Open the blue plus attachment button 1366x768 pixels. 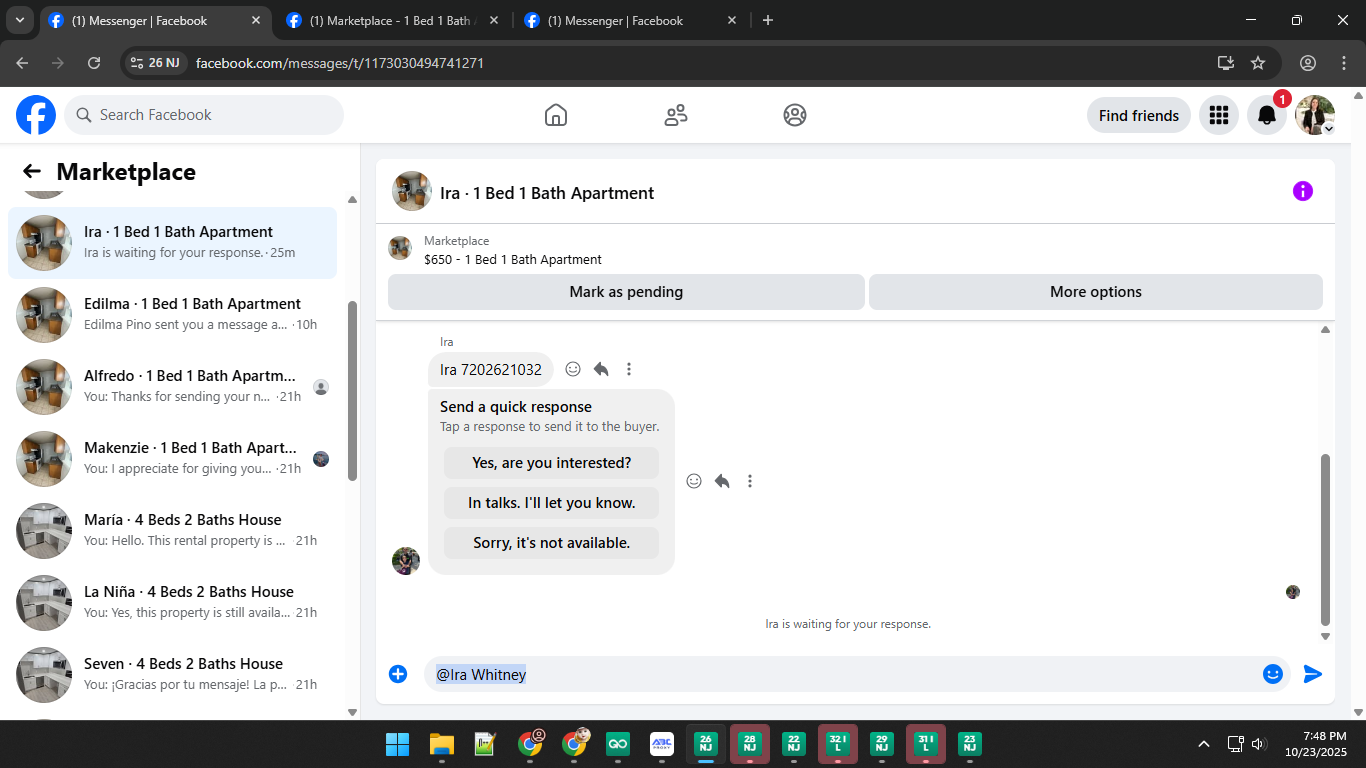click(398, 674)
